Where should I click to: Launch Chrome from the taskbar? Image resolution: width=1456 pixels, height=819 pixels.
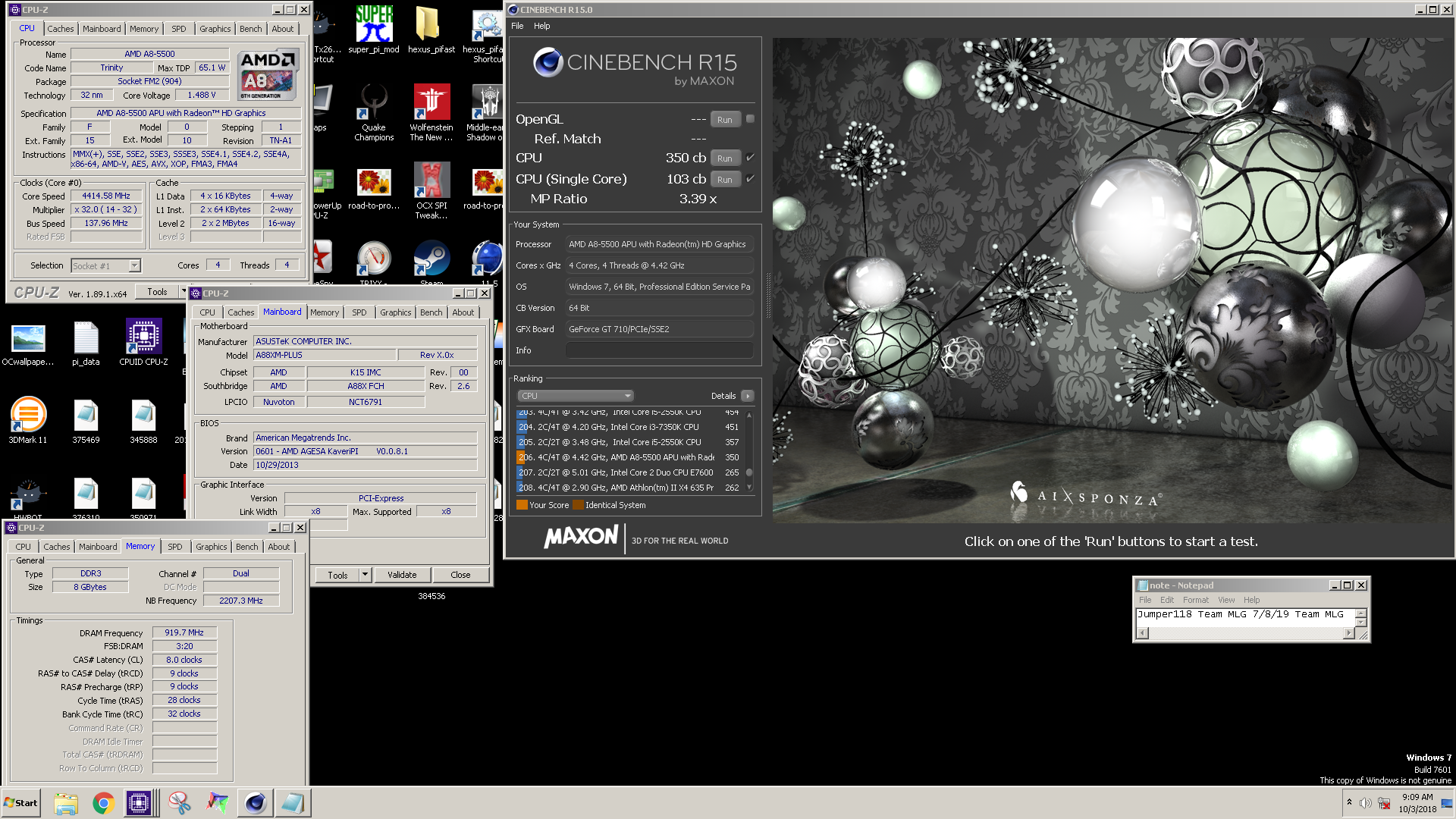pos(103,803)
